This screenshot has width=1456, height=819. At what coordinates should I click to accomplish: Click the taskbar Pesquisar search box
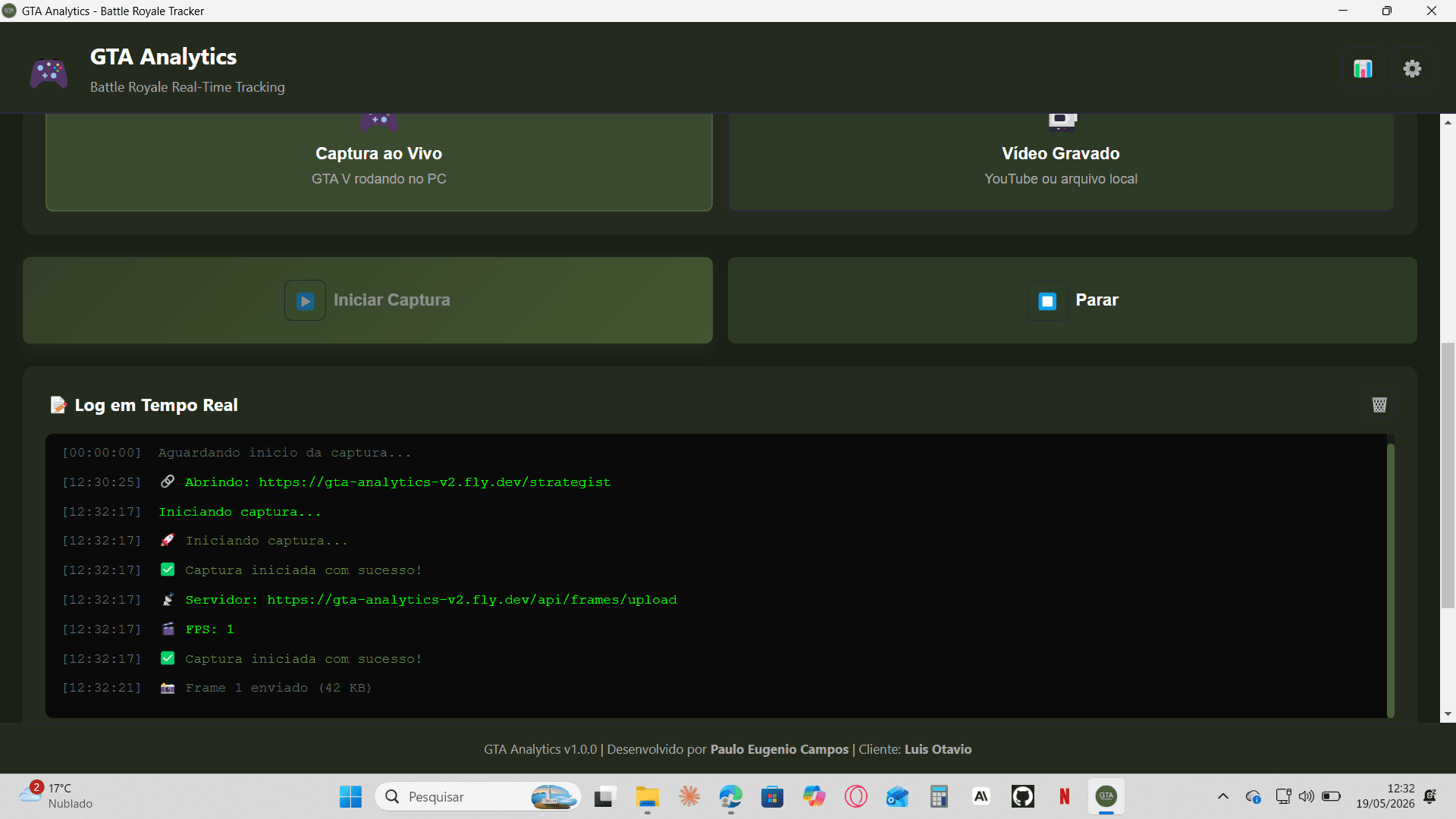[478, 796]
